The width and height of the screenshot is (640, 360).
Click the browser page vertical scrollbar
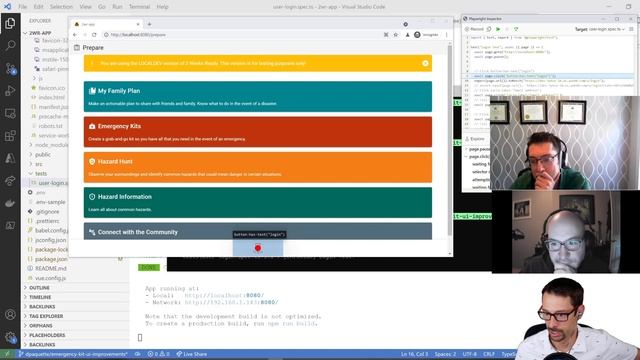(x=450, y=141)
